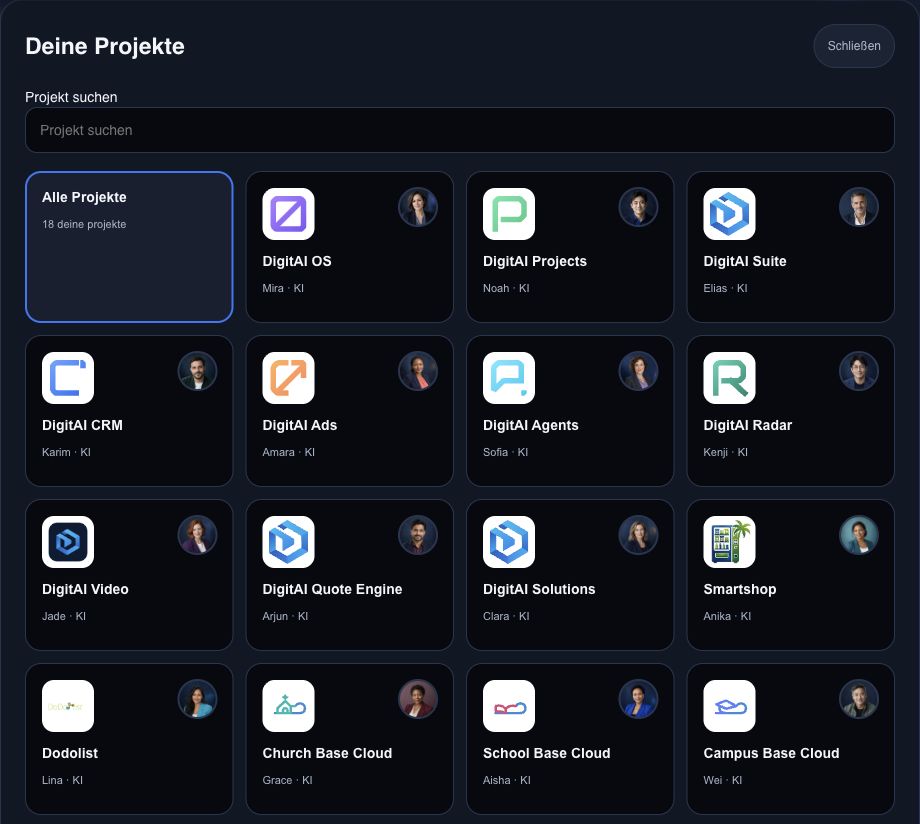Screen dimensions: 920x824
Task: Click Kenji's avatar on DigitAI Radar card
Action: click(859, 371)
